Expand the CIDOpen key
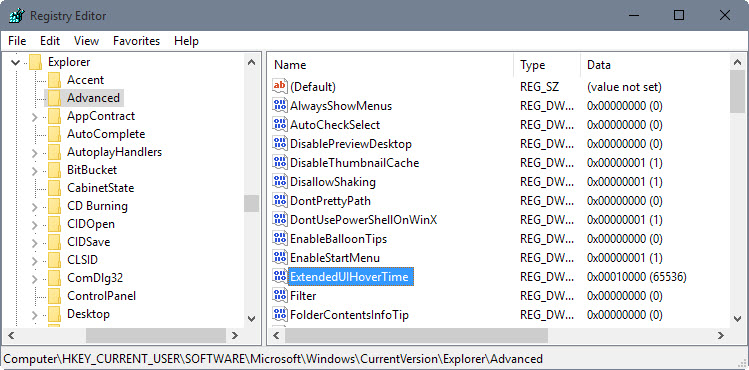 [x=34, y=225]
